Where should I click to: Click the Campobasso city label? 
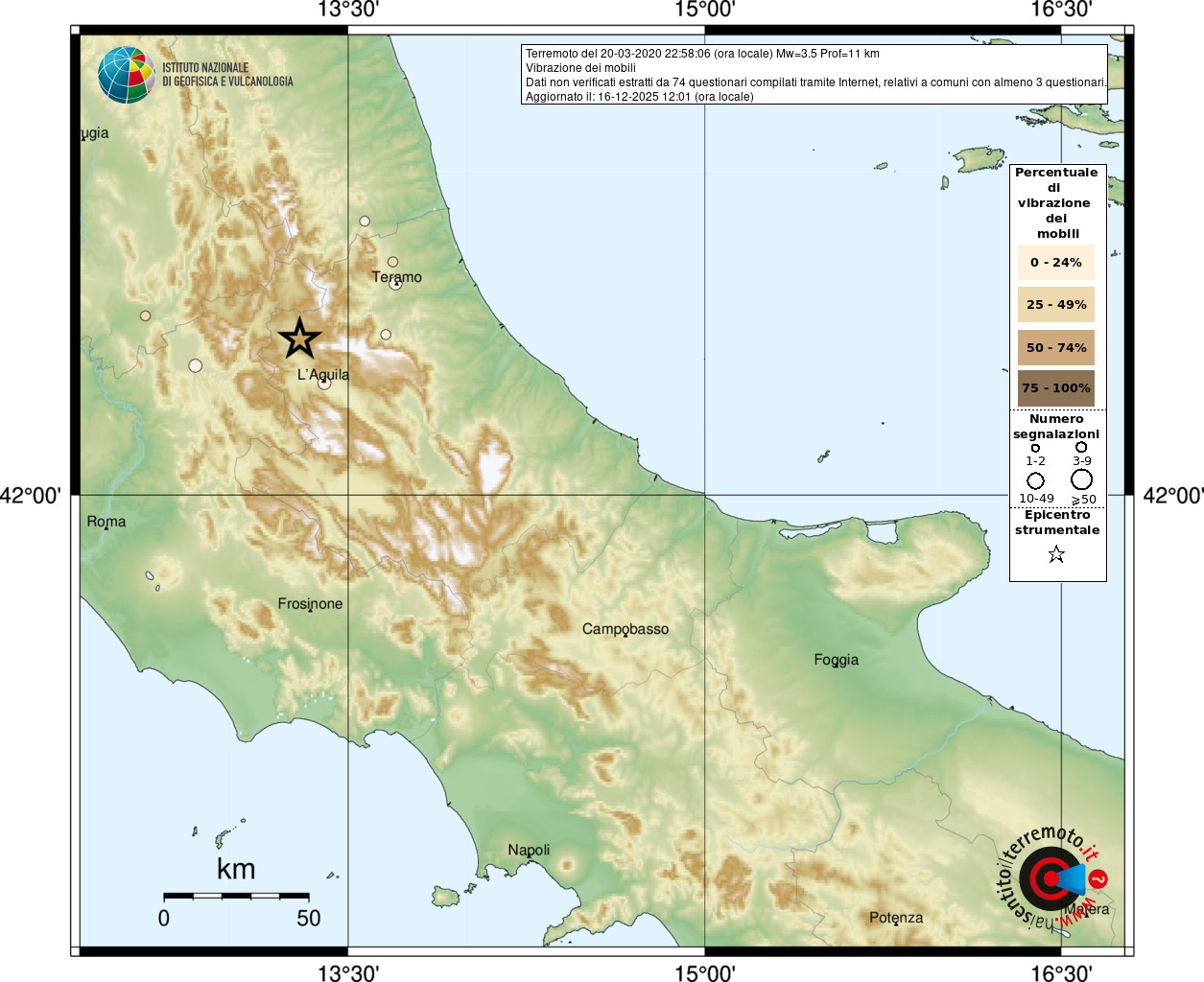(x=626, y=629)
